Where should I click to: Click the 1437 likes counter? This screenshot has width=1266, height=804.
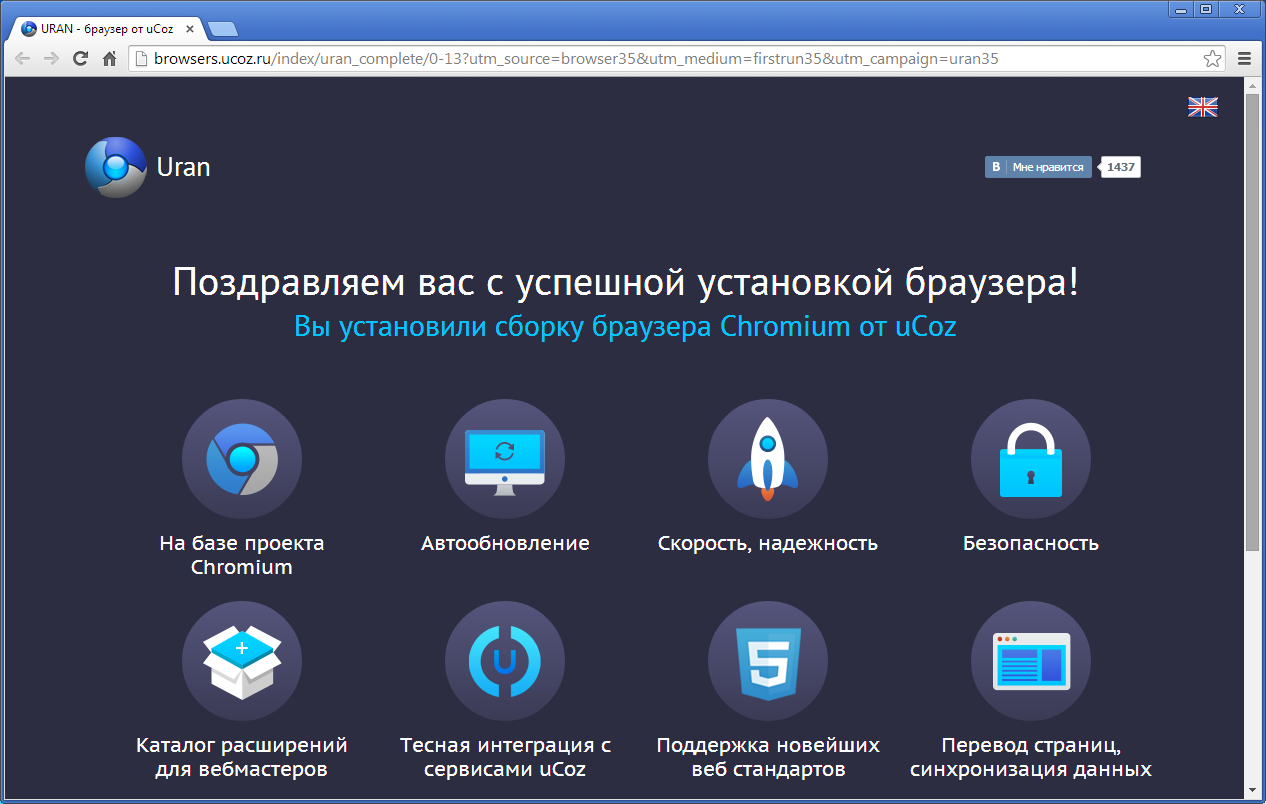click(x=1121, y=167)
